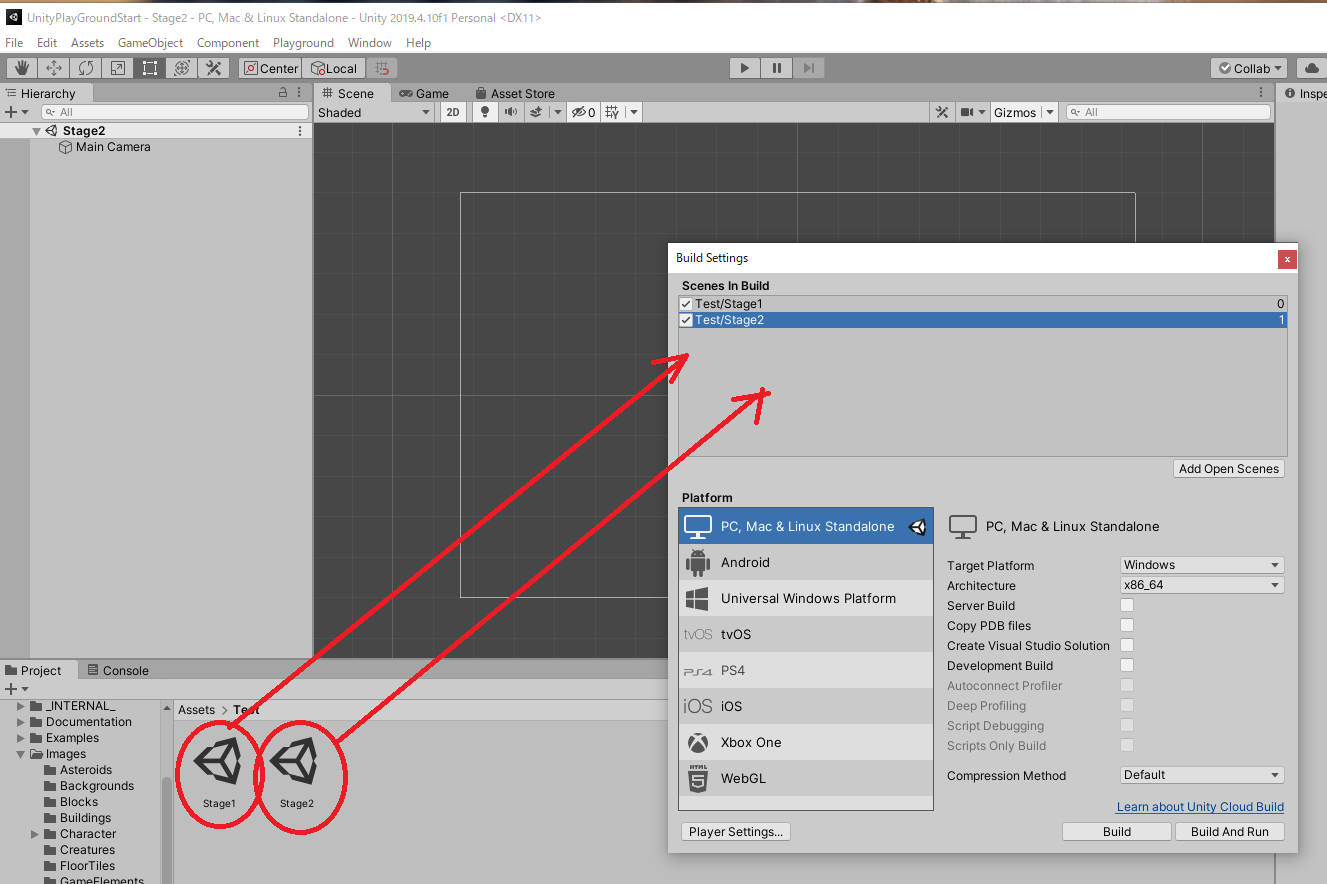1327x884 pixels.
Task: Enable Create Visual Studio Solution checkbox
Action: [x=1127, y=646]
